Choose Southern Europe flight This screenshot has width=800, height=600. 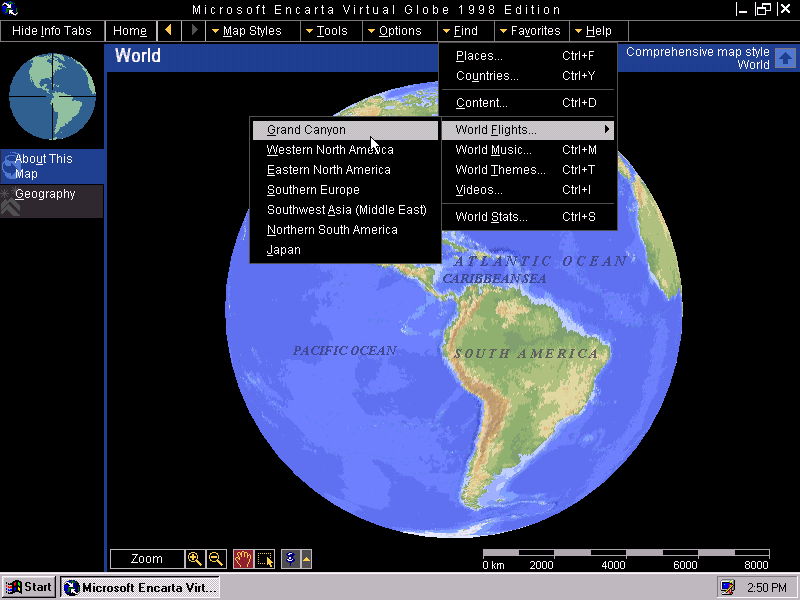(x=345, y=190)
